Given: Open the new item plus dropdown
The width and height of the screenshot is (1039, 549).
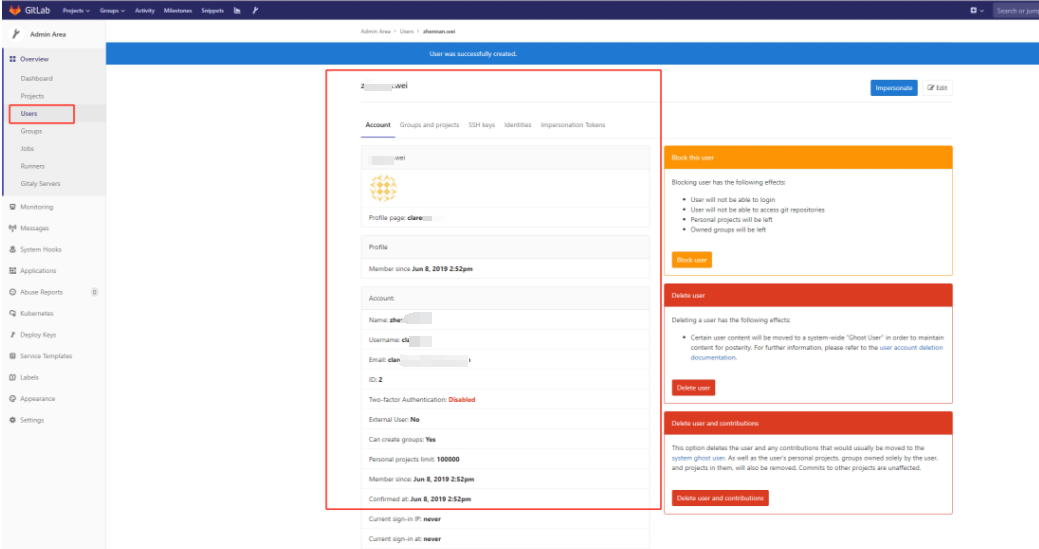Looking at the screenshot, I should coord(977,11).
